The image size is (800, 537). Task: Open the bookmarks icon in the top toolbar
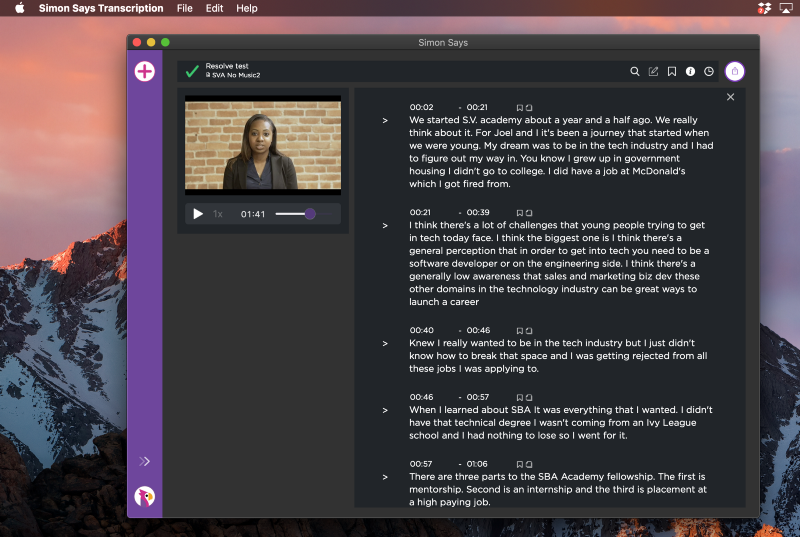672,71
